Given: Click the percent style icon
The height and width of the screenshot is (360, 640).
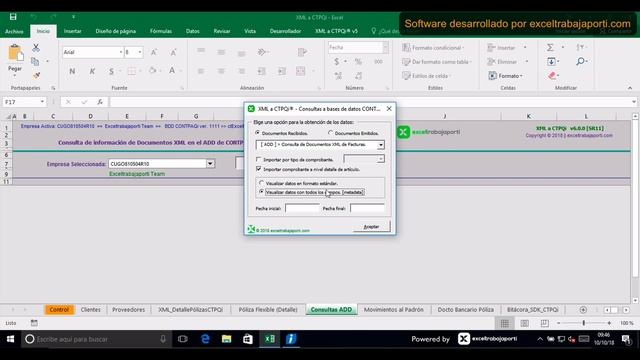Looking at the screenshot, I should pyautogui.click(x=358, y=62).
